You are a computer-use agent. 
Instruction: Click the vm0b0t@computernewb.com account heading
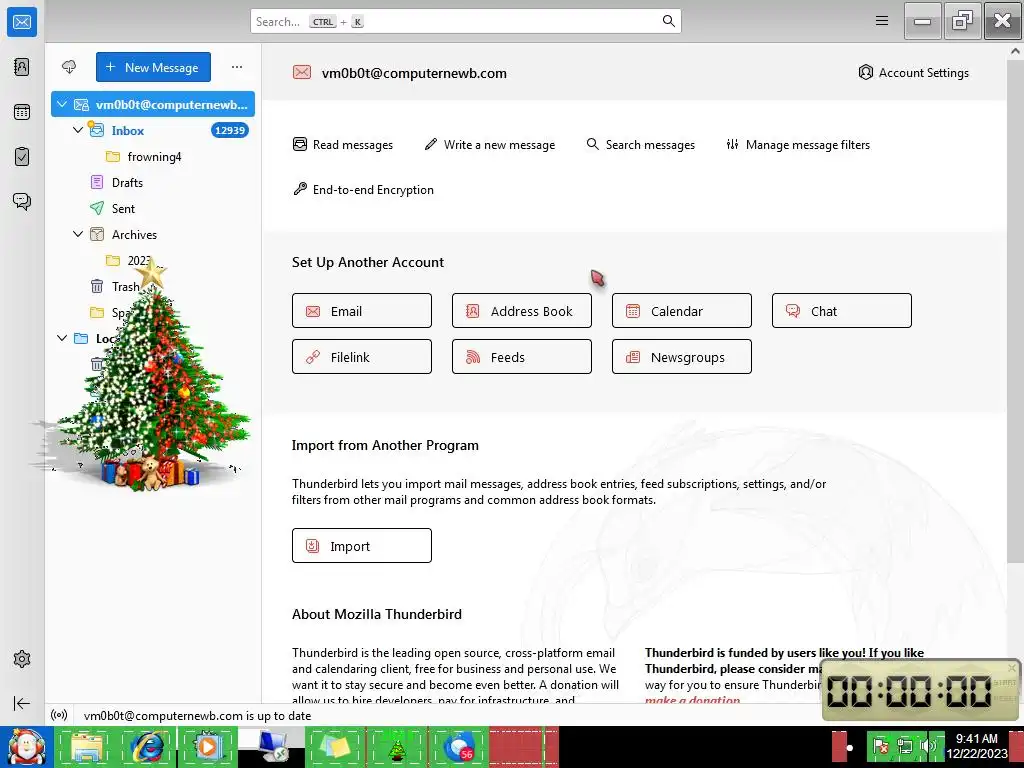tap(413, 73)
